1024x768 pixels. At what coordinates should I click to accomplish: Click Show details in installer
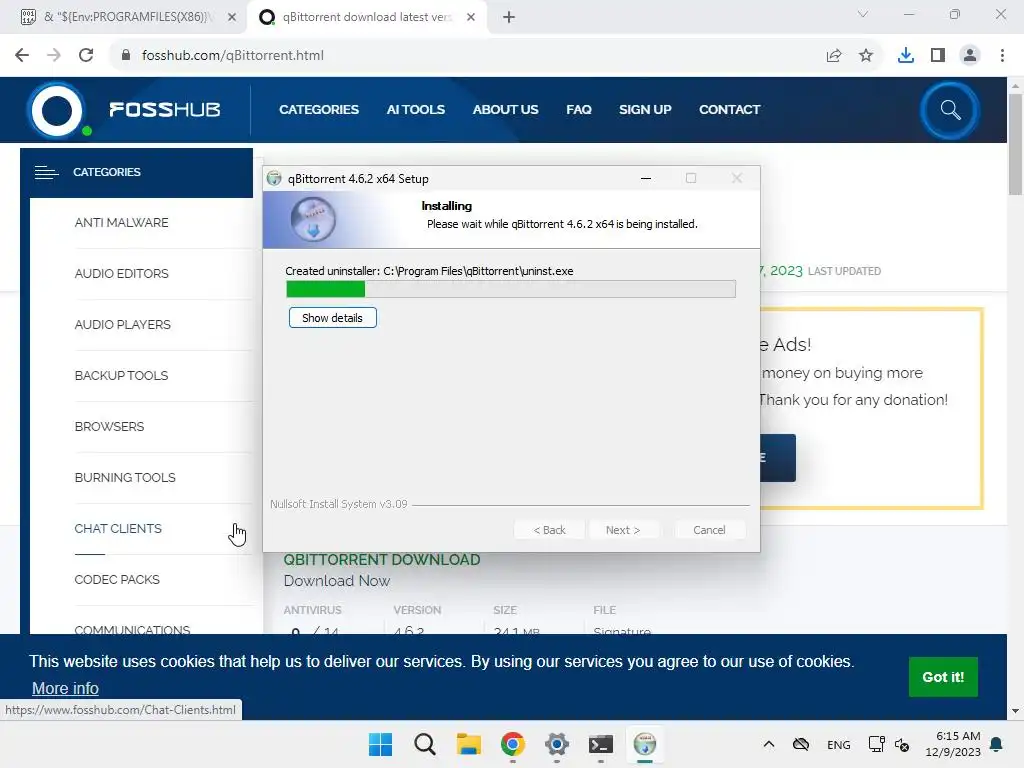[332, 318]
